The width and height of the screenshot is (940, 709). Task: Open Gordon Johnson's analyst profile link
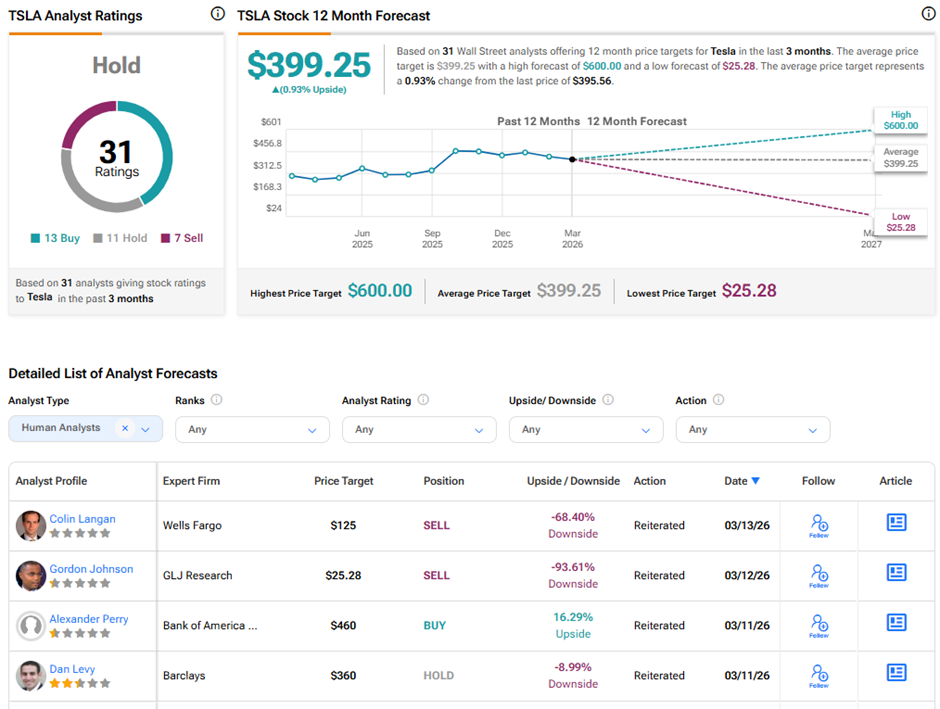91,569
